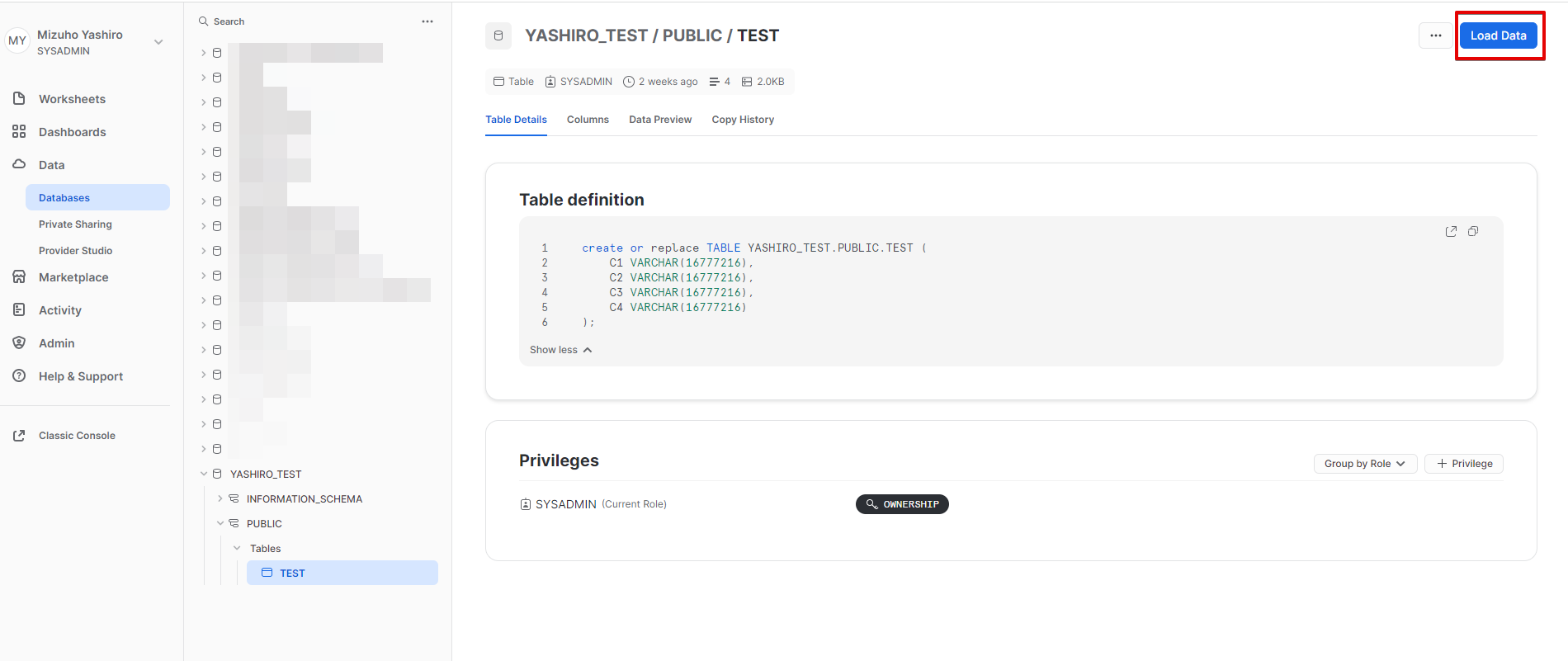Viewport: 1568px width, 661px height.
Task: Collapse the Tables folder in the tree
Action: (237, 548)
